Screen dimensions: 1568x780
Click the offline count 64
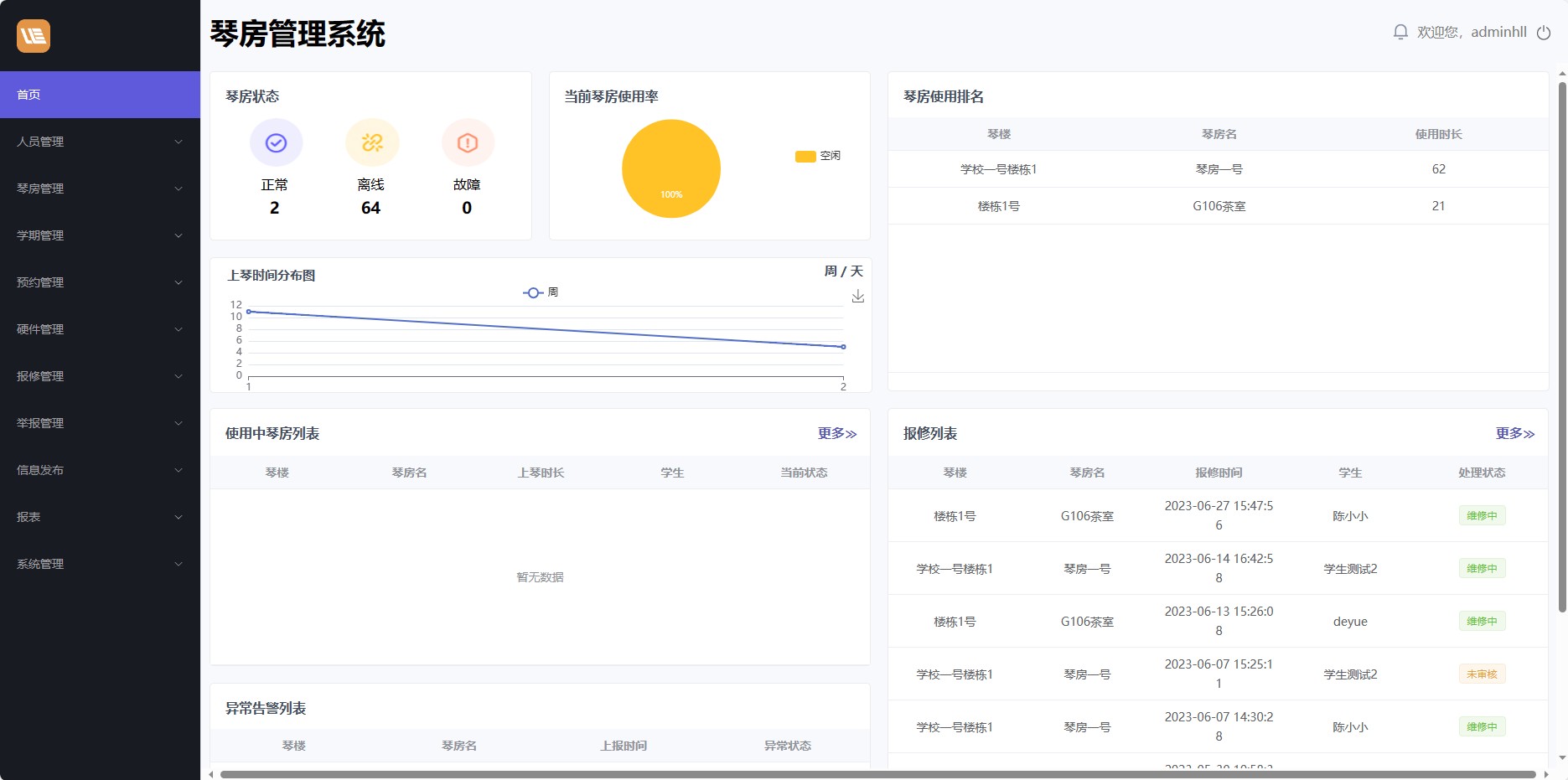point(370,208)
